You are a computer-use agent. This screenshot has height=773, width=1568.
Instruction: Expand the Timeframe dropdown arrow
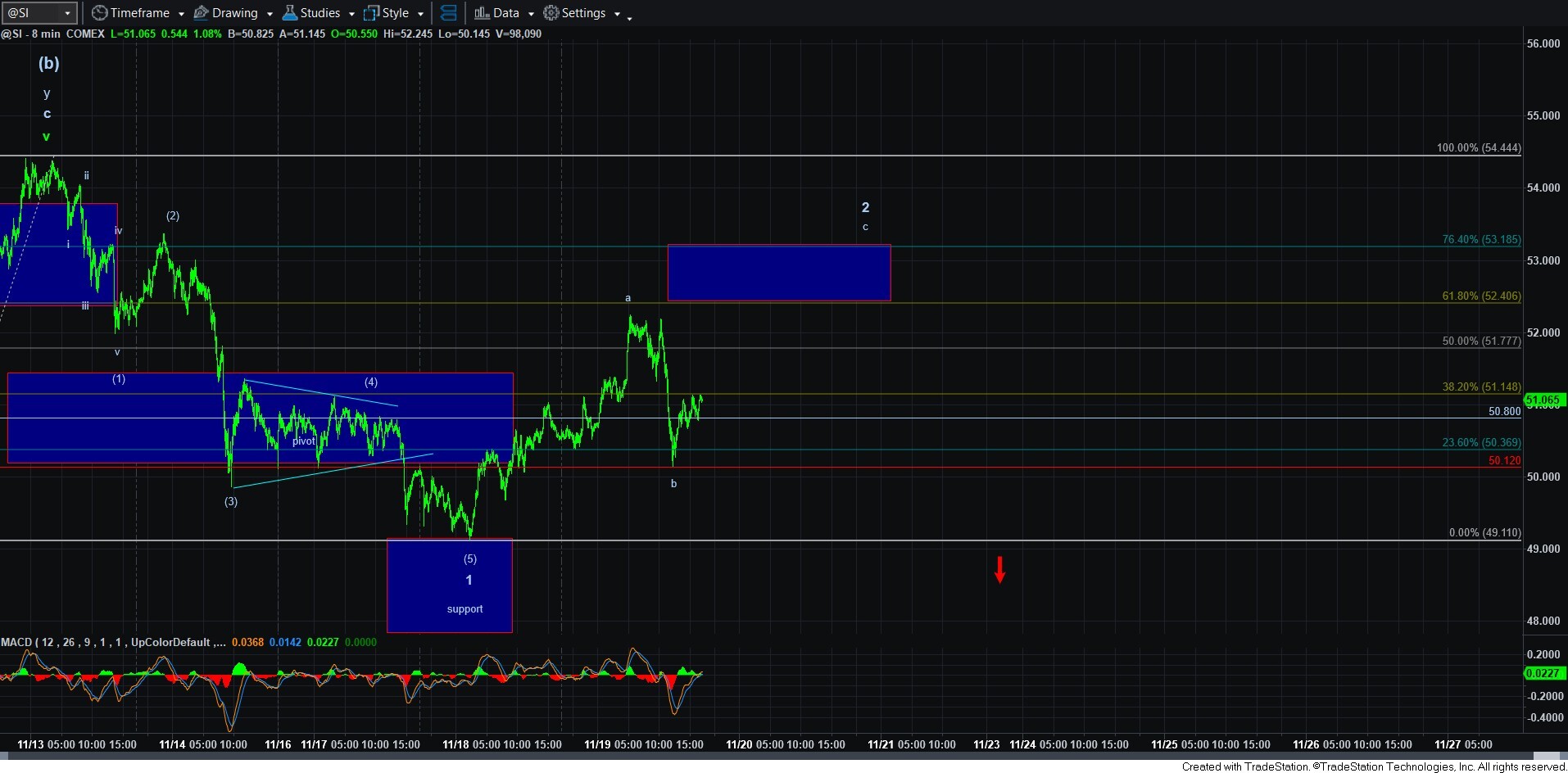coord(181,14)
